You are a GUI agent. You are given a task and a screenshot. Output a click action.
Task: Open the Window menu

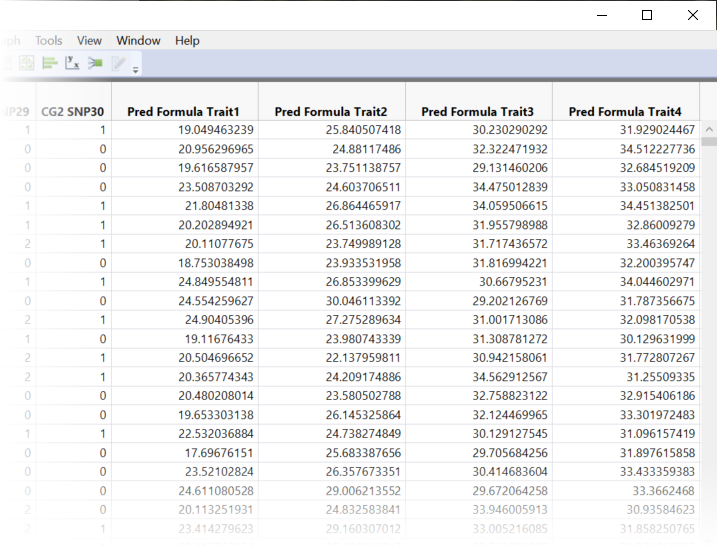pyautogui.click(x=138, y=41)
